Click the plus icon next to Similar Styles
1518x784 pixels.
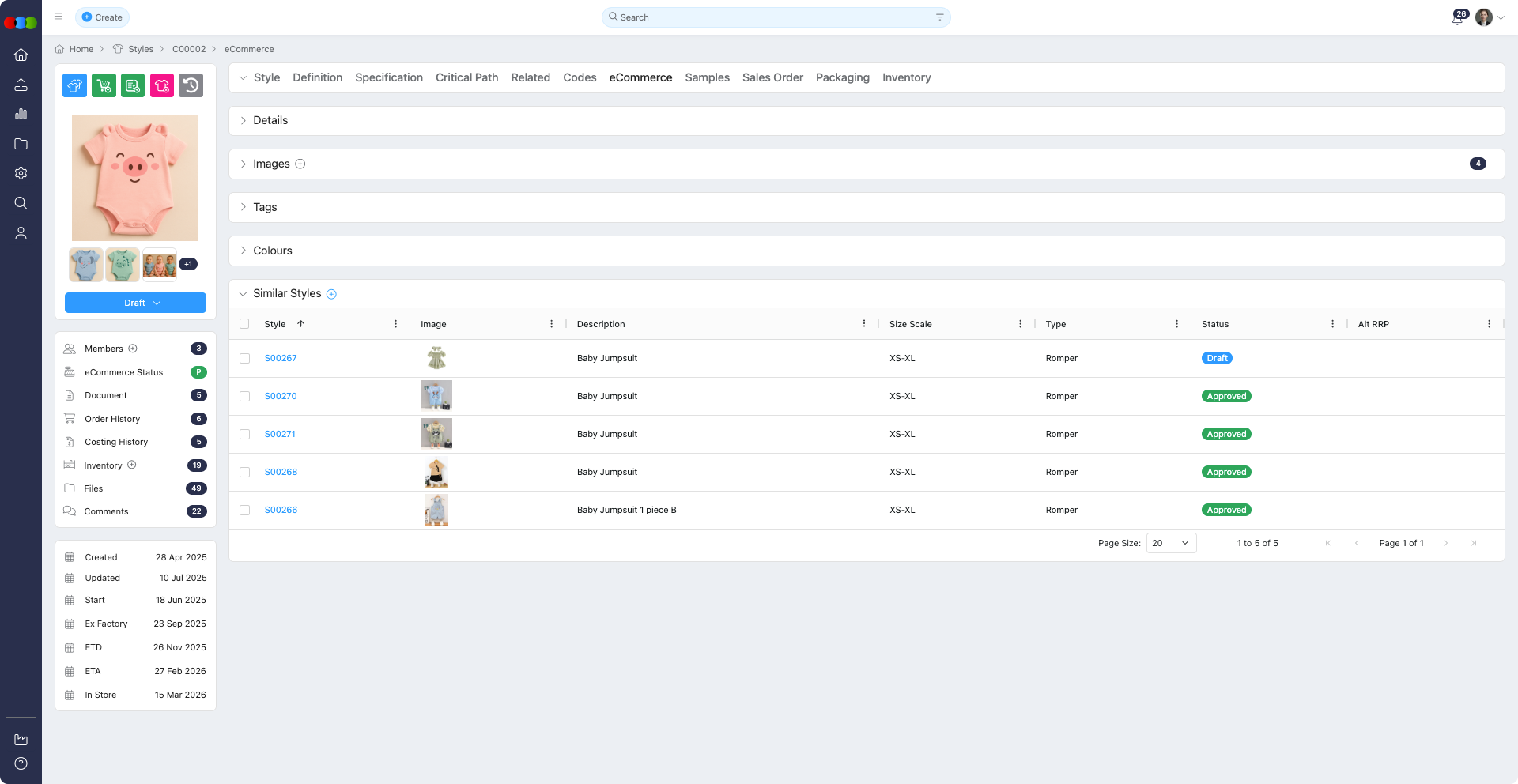click(x=332, y=294)
